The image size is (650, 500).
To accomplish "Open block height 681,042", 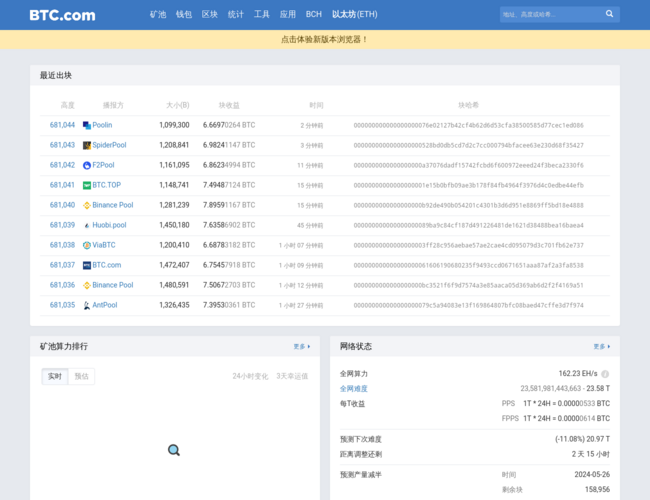I will [x=62, y=165].
